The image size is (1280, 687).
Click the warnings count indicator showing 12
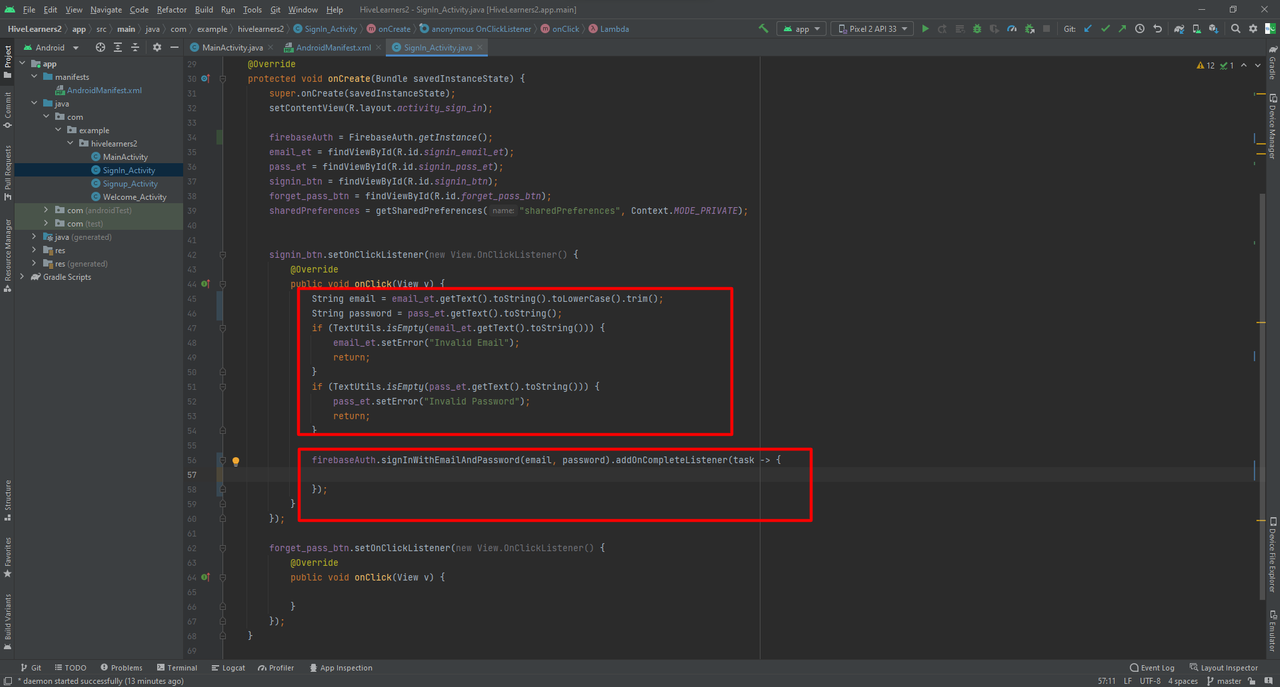click(x=1206, y=65)
